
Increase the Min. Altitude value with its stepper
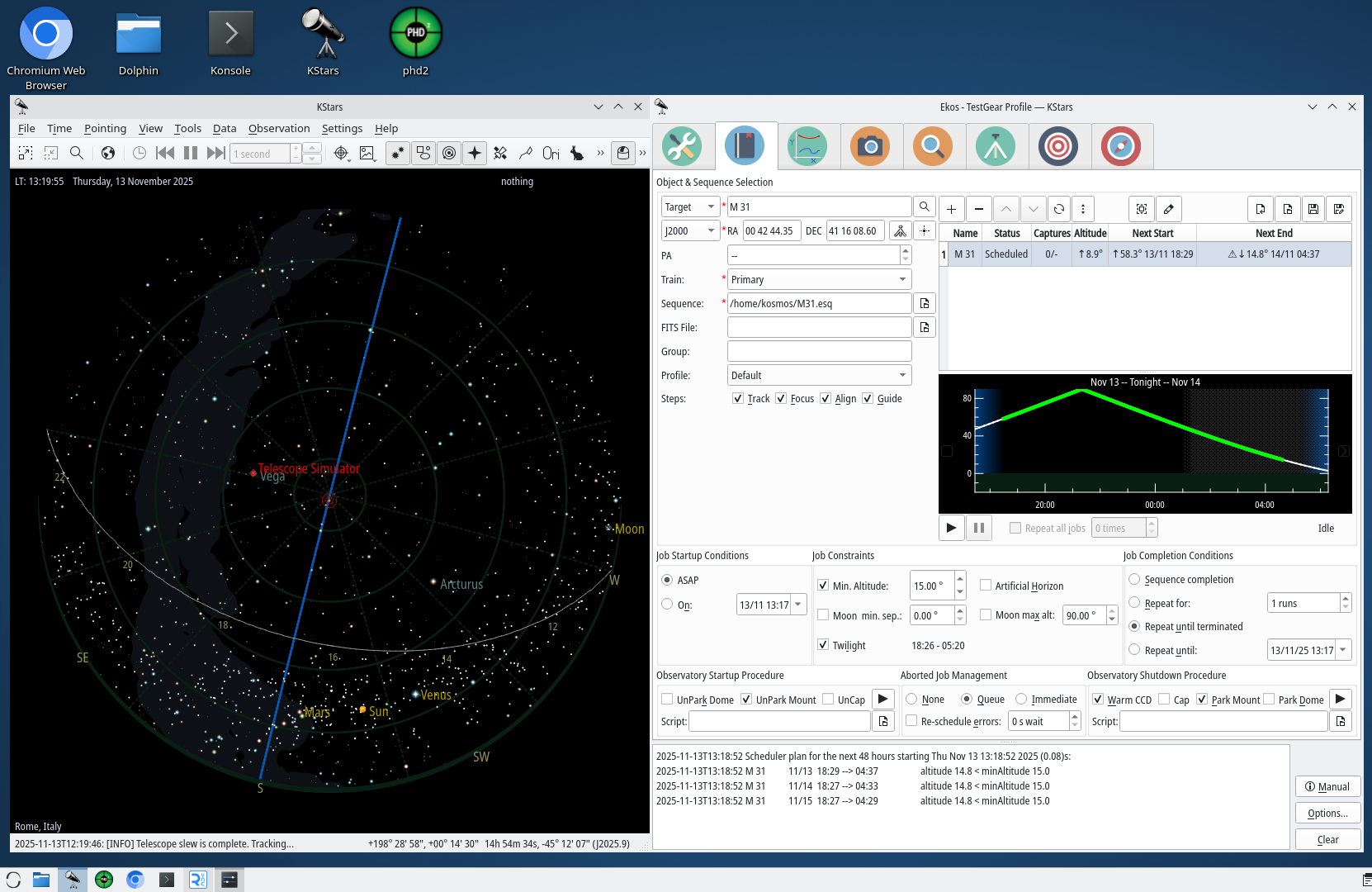point(959,581)
